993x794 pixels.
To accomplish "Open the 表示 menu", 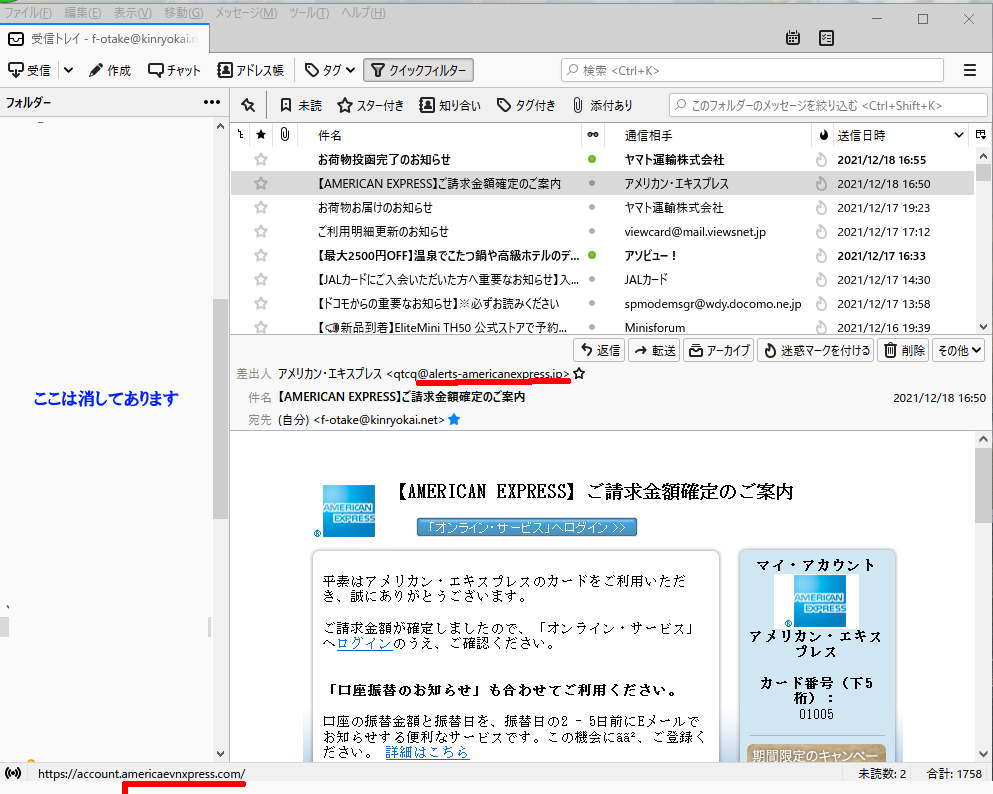I will click(132, 13).
